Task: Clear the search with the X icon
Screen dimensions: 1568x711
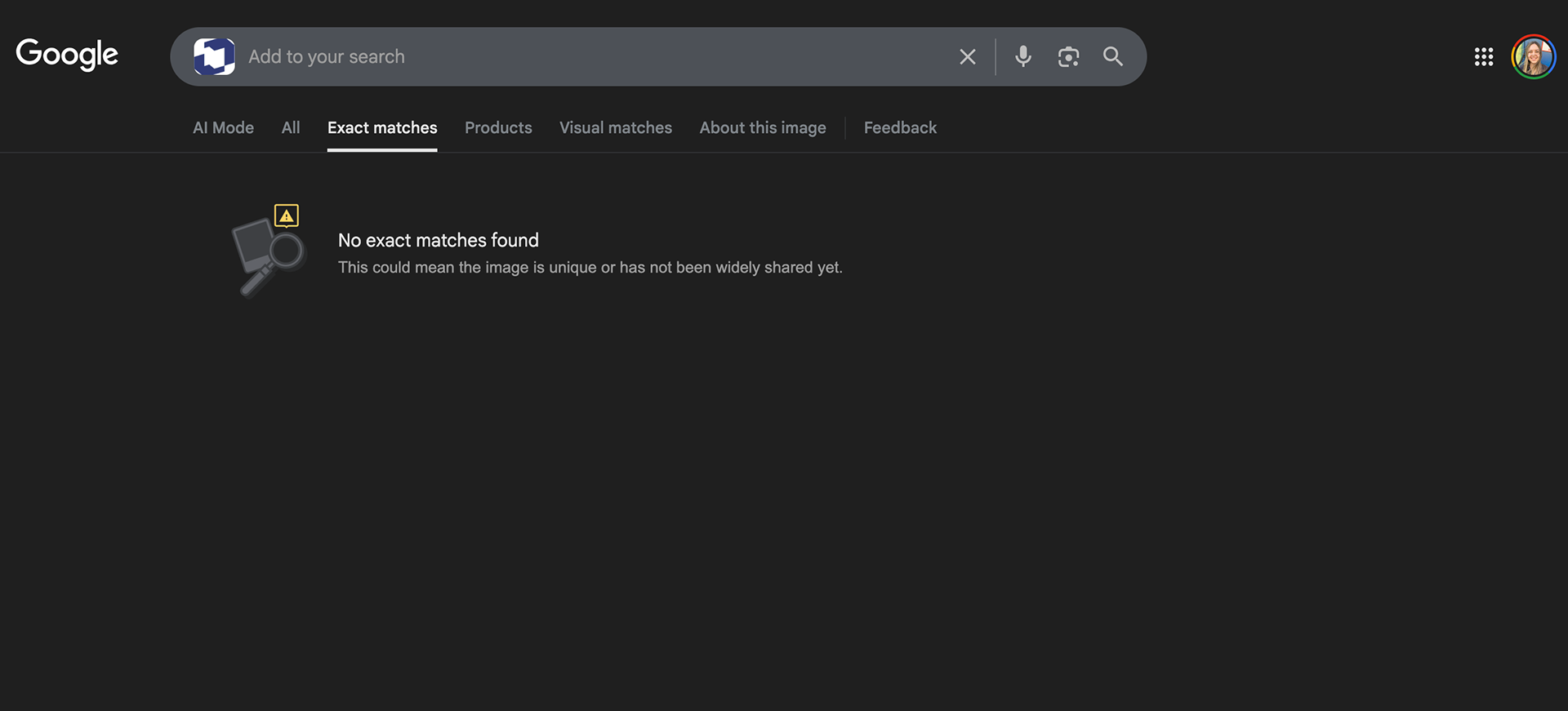Action: point(968,56)
